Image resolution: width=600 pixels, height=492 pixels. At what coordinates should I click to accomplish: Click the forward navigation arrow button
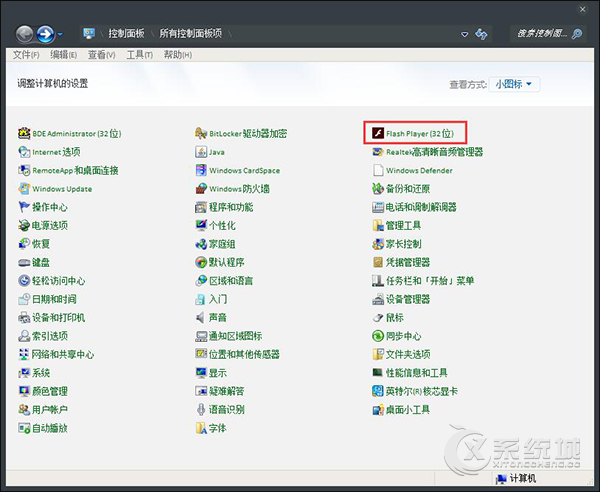(x=46, y=34)
